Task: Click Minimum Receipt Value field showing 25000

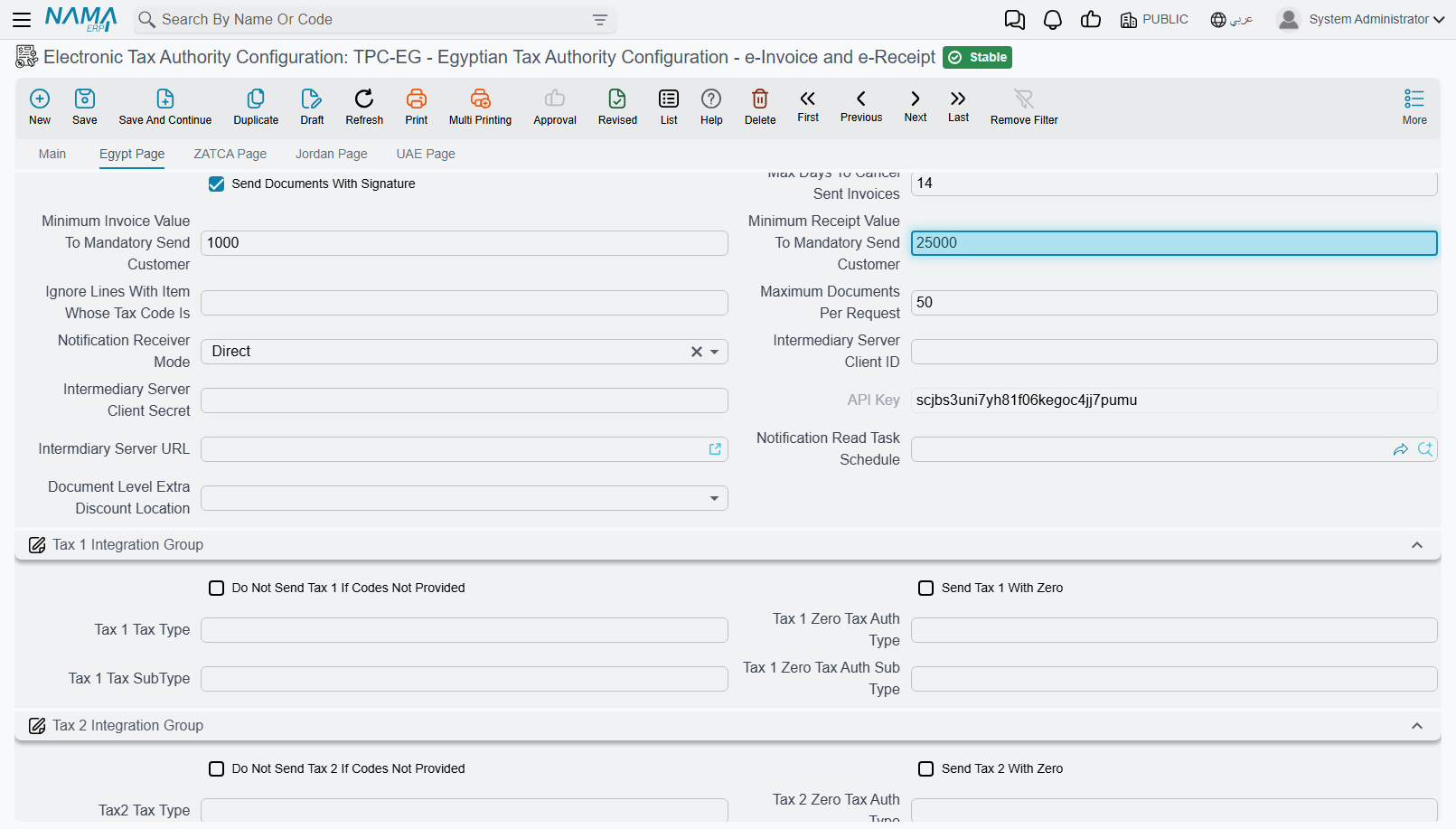Action: coord(1174,243)
